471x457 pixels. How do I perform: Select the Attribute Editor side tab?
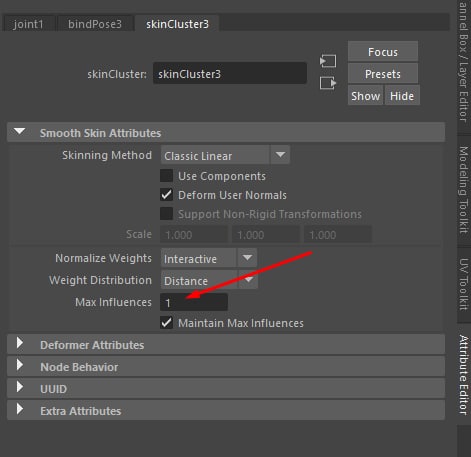464,375
